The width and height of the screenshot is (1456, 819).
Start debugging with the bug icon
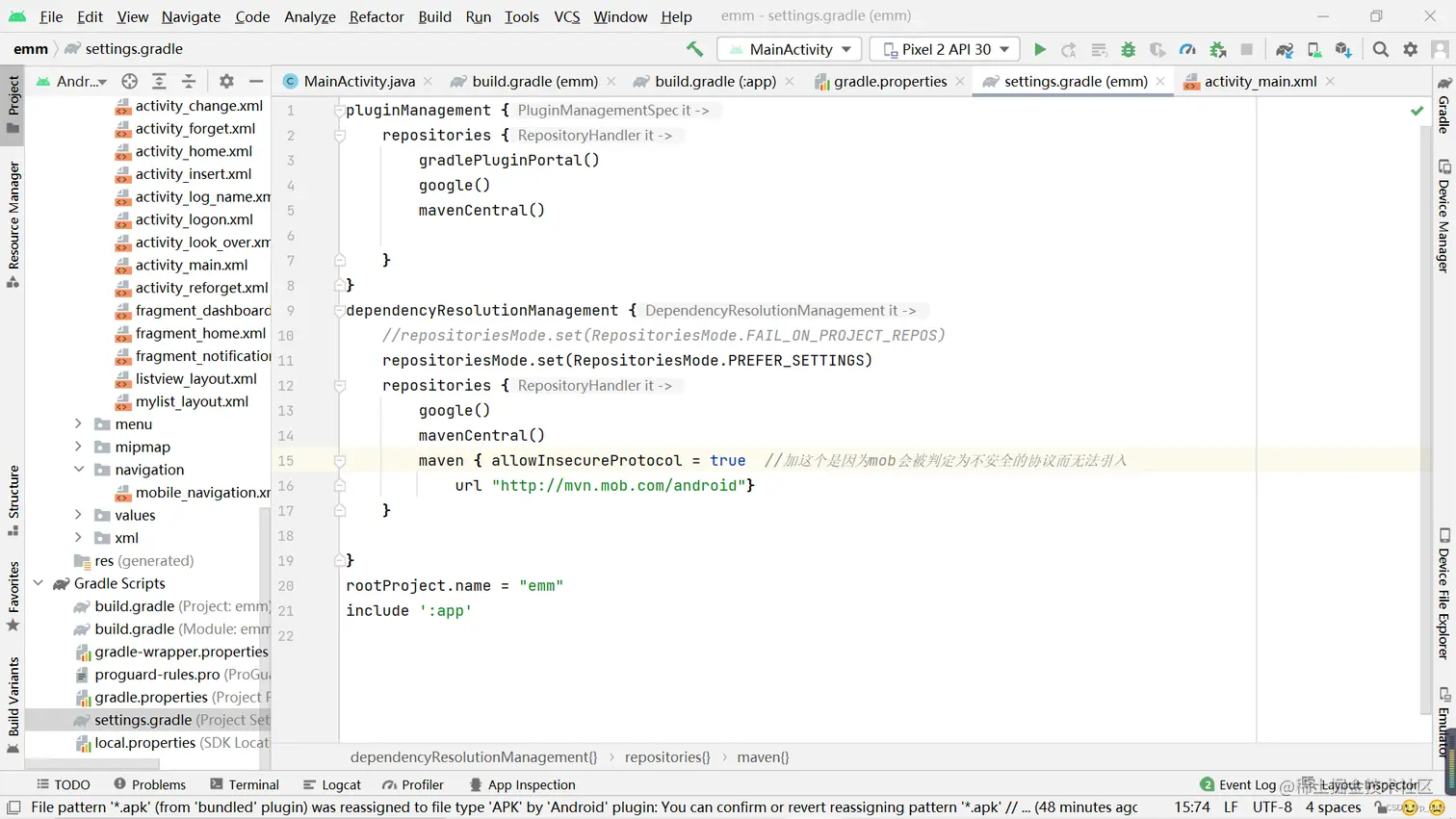click(1129, 49)
